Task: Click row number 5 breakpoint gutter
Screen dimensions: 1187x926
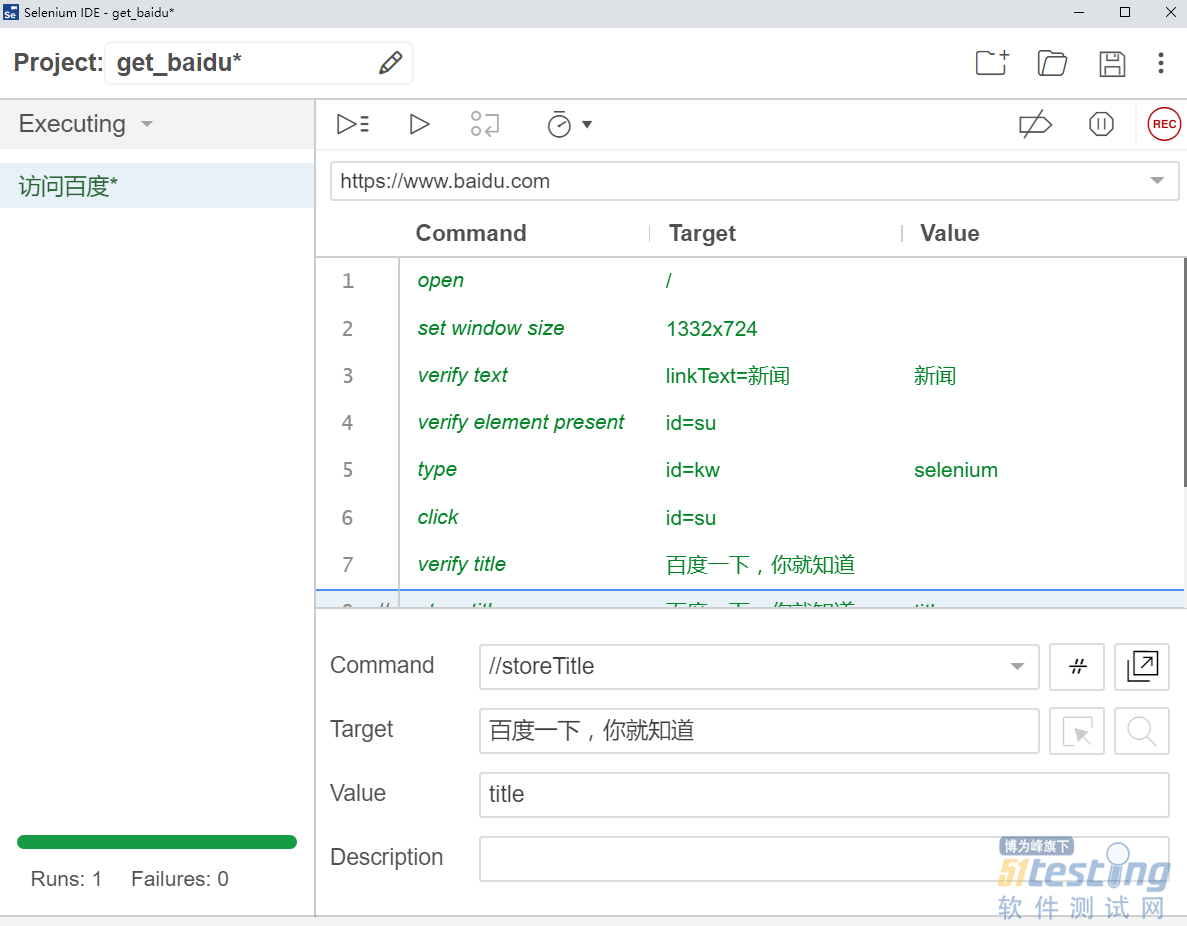Action: (x=347, y=470)
